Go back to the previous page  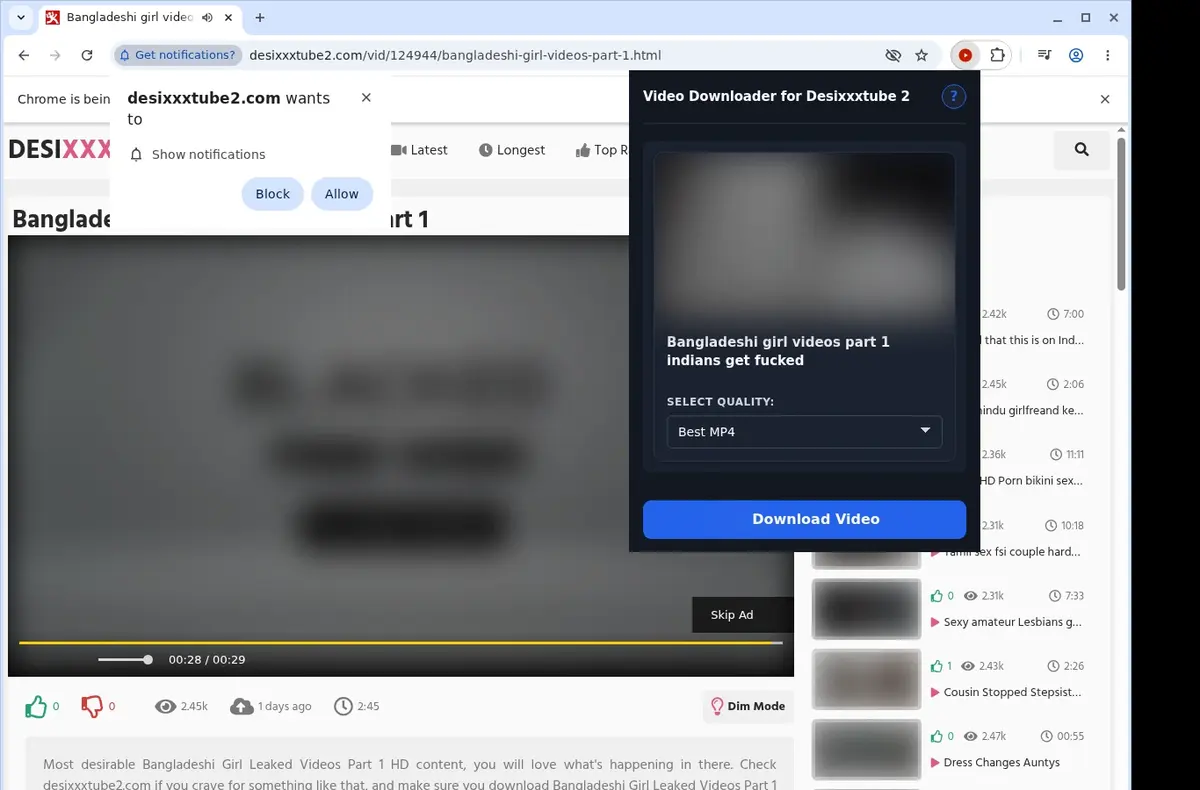click(24, 56)
